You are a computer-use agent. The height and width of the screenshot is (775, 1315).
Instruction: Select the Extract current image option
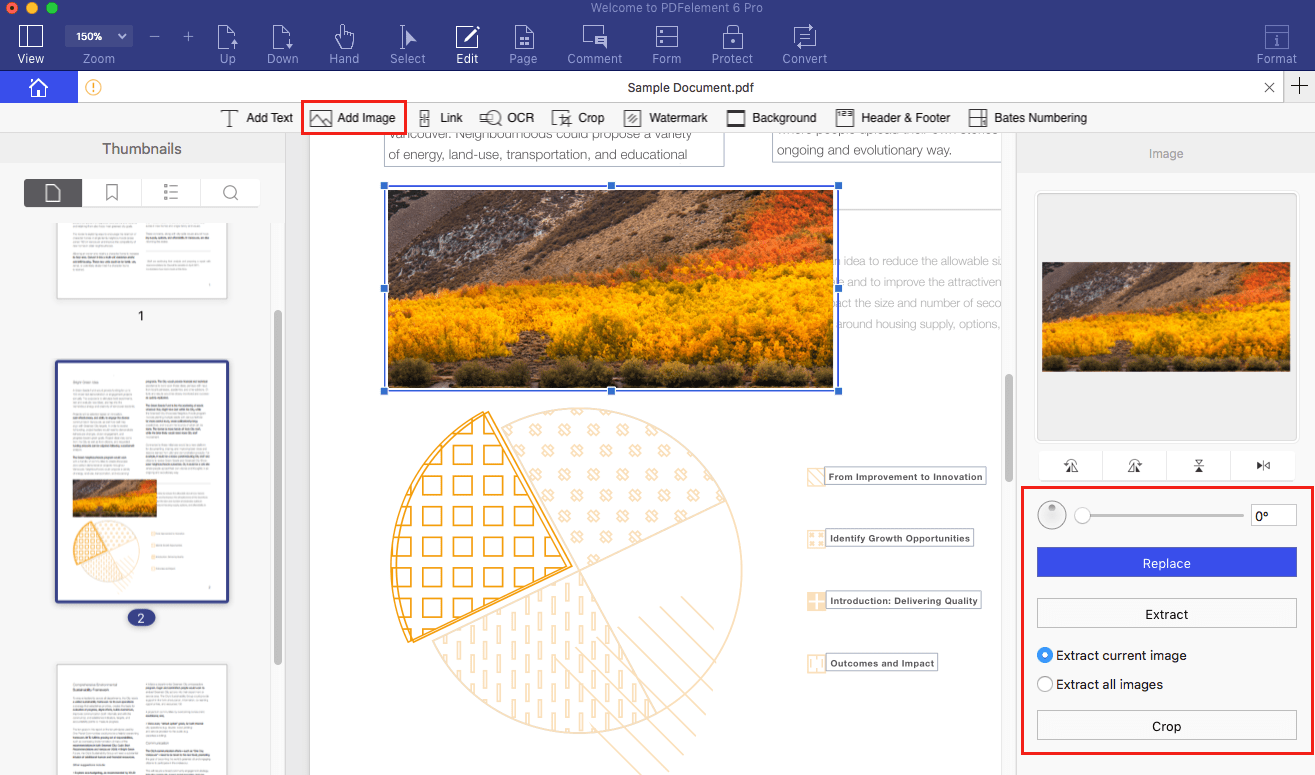point(1045,655)
